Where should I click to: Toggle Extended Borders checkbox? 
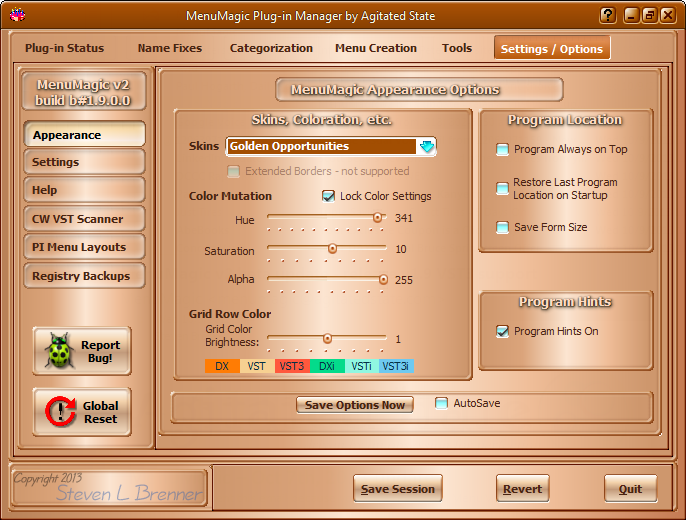pyautogui.click(x=234, y=171)
